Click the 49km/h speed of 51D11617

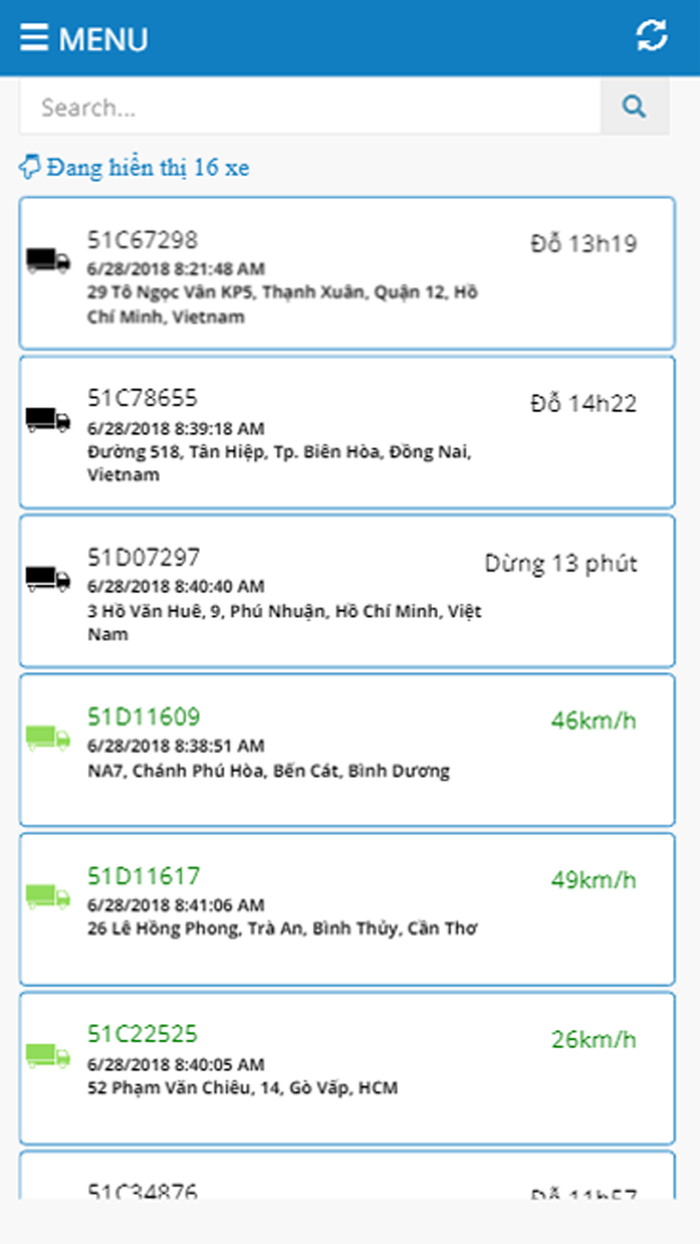click(593, 880)
